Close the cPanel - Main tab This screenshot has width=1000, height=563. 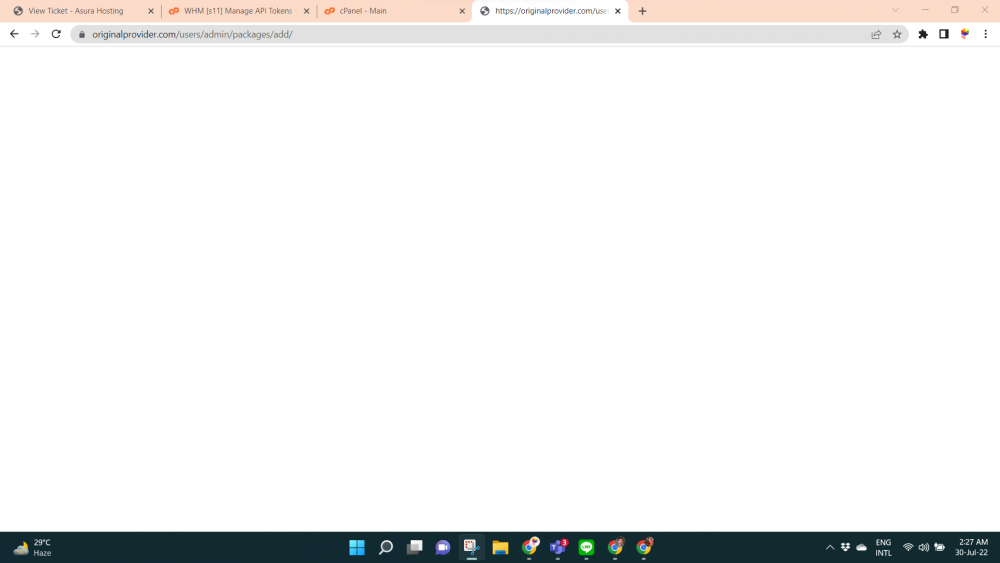(462, 11)
